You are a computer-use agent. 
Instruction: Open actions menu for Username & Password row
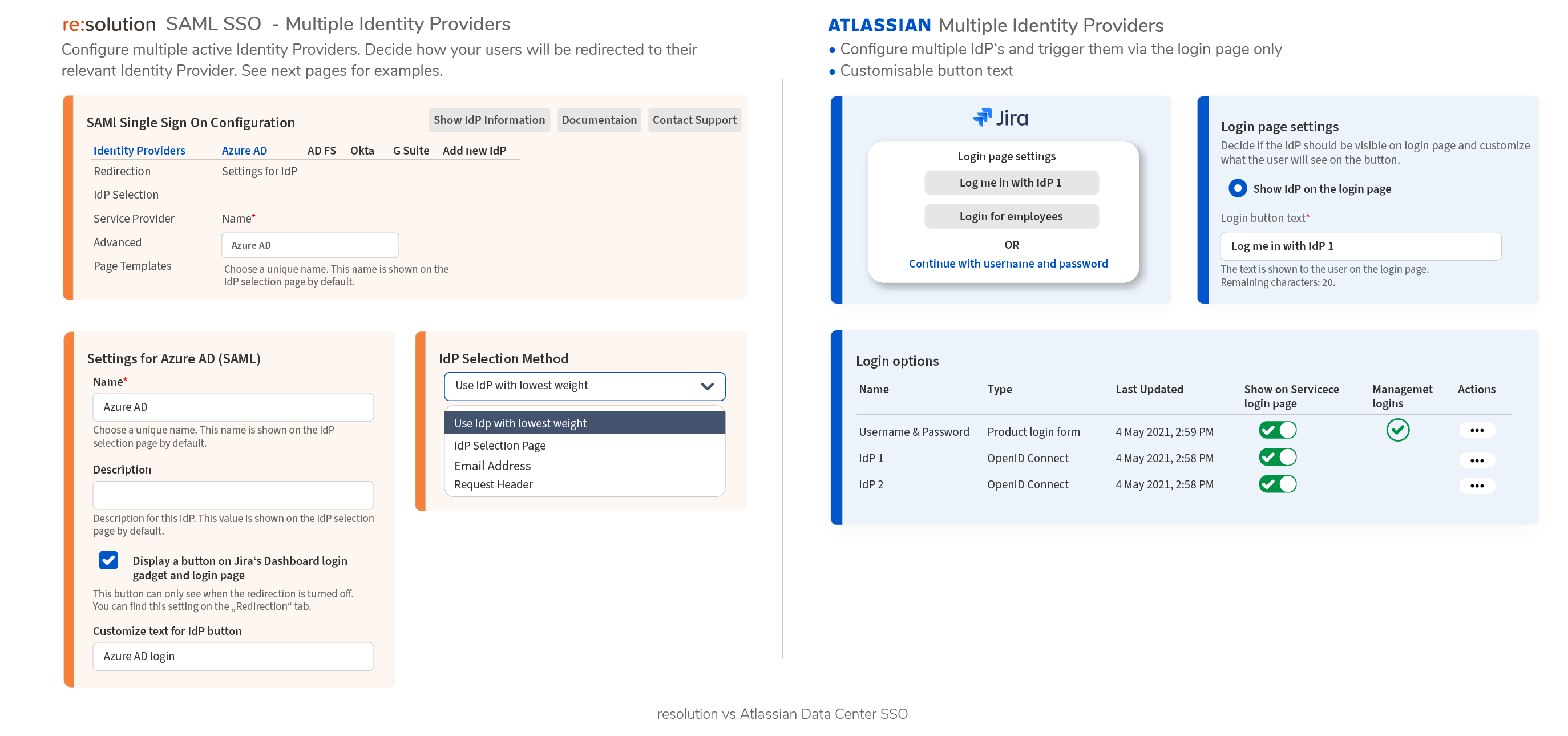pyautogui.click(x=1476, y=430)
